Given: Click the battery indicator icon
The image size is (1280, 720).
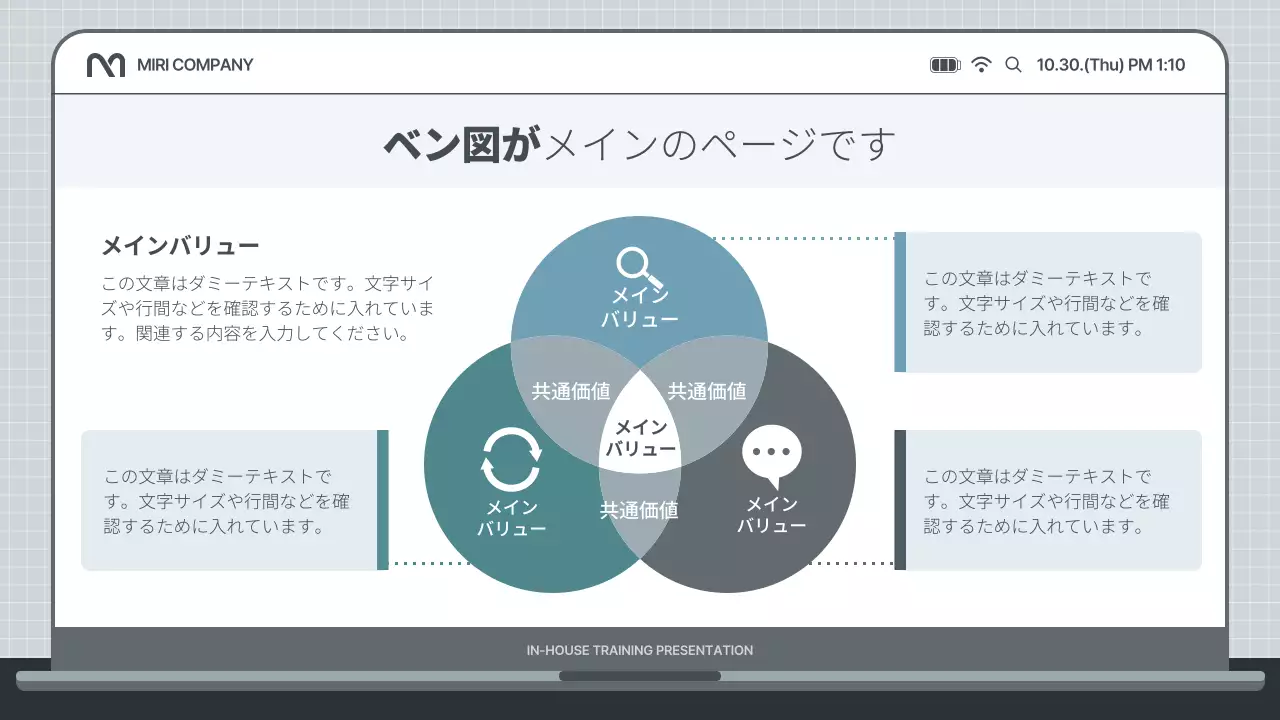Looking at the screenshot, I should 944,63.
